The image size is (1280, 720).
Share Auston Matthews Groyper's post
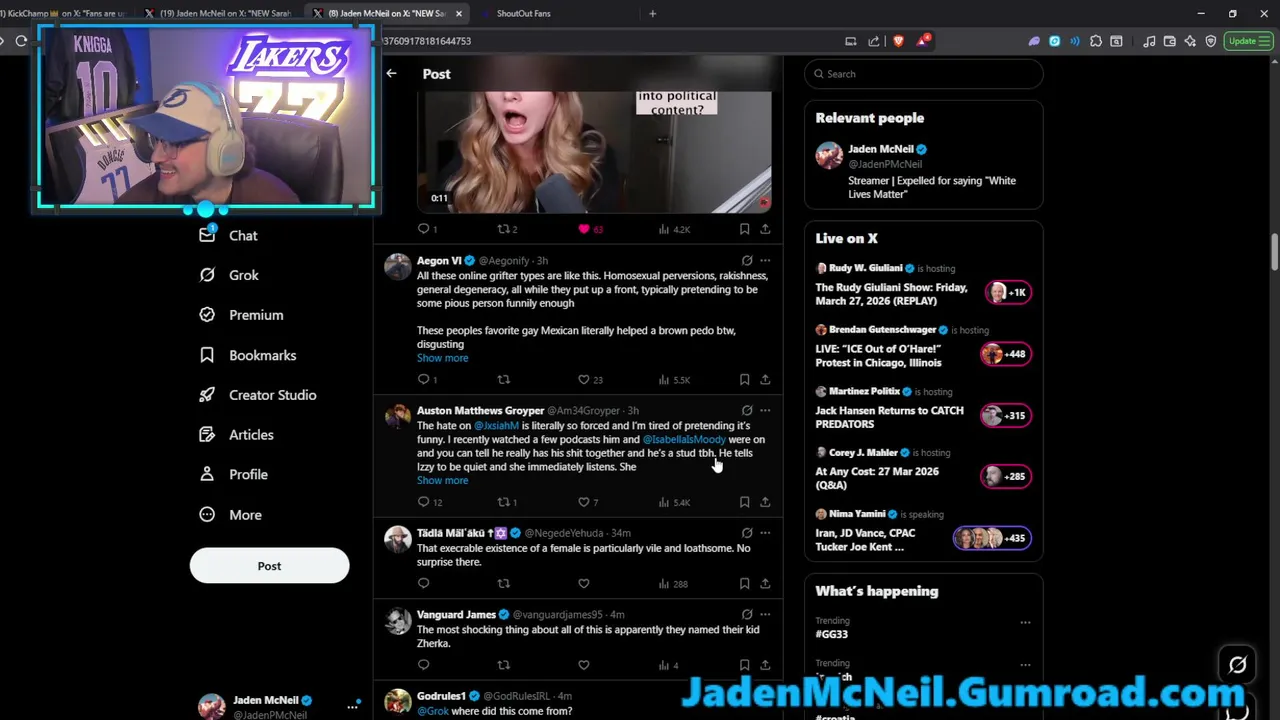click(x=765, y=502)
